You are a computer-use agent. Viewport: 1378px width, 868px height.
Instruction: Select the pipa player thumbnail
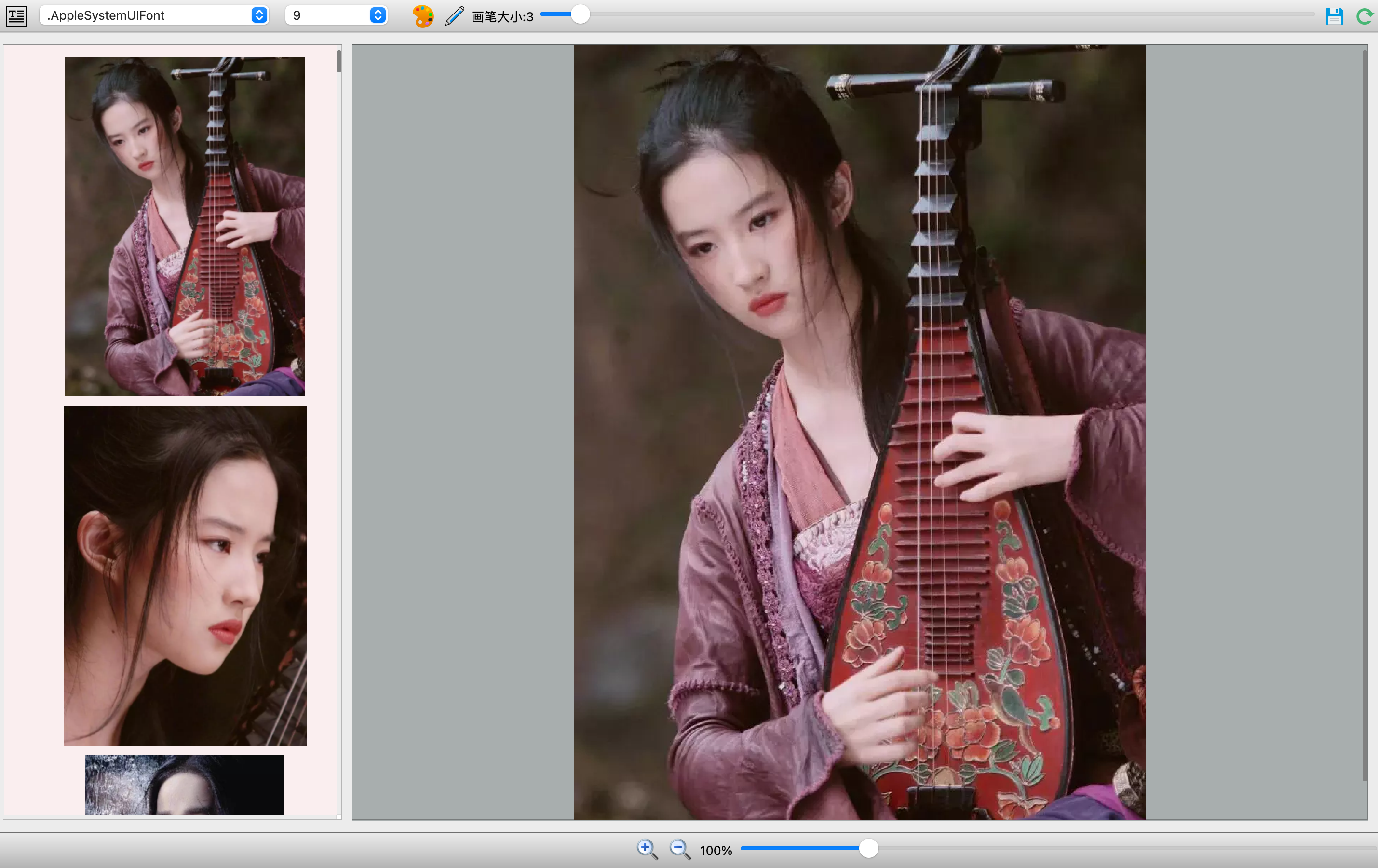(x=184, y=226)
